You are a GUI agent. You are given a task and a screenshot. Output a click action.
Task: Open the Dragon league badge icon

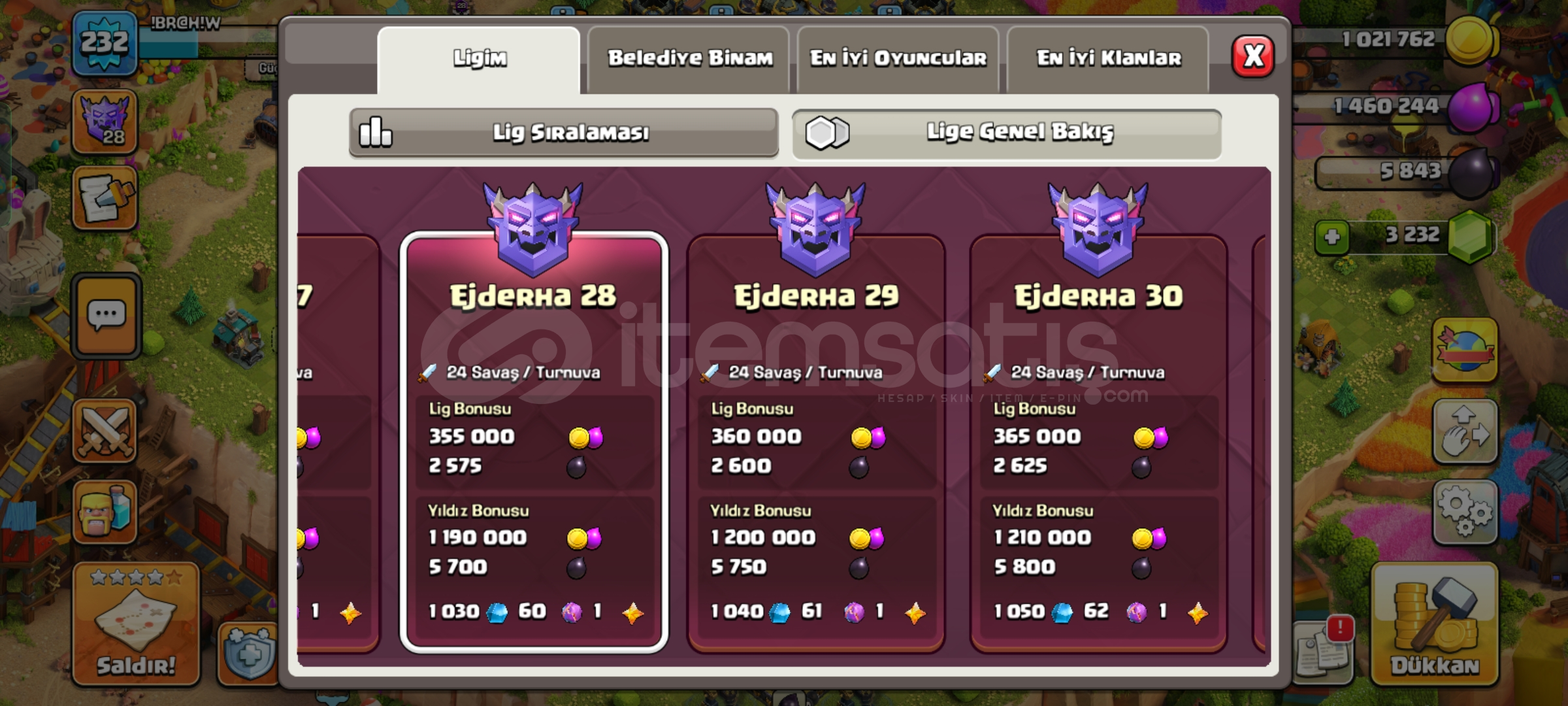[105, 122]
